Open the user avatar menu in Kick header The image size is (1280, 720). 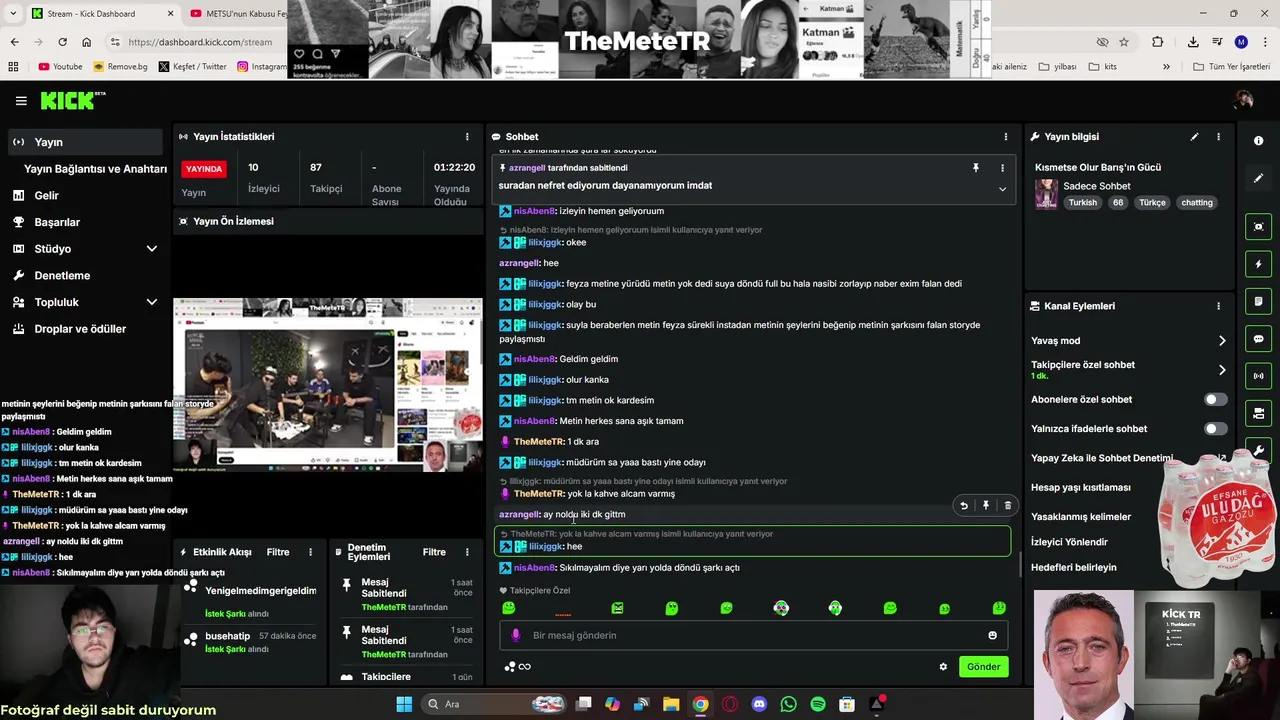(x=1244, y=100)
